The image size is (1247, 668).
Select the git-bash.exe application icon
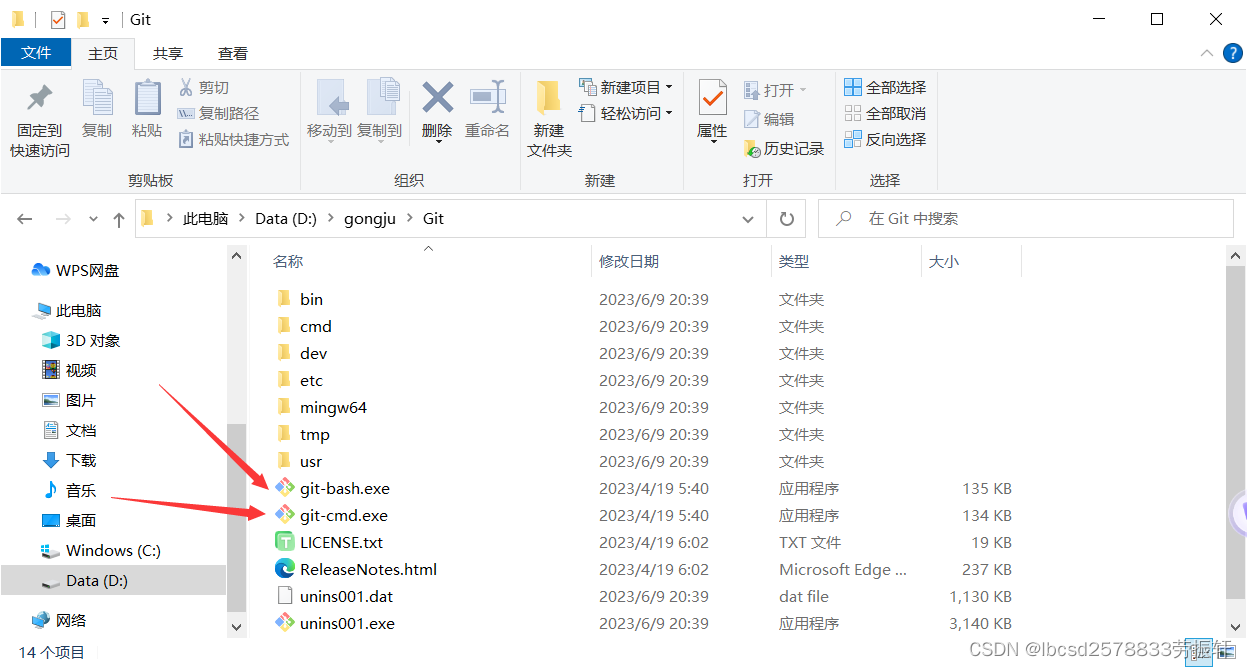(285, 489)
